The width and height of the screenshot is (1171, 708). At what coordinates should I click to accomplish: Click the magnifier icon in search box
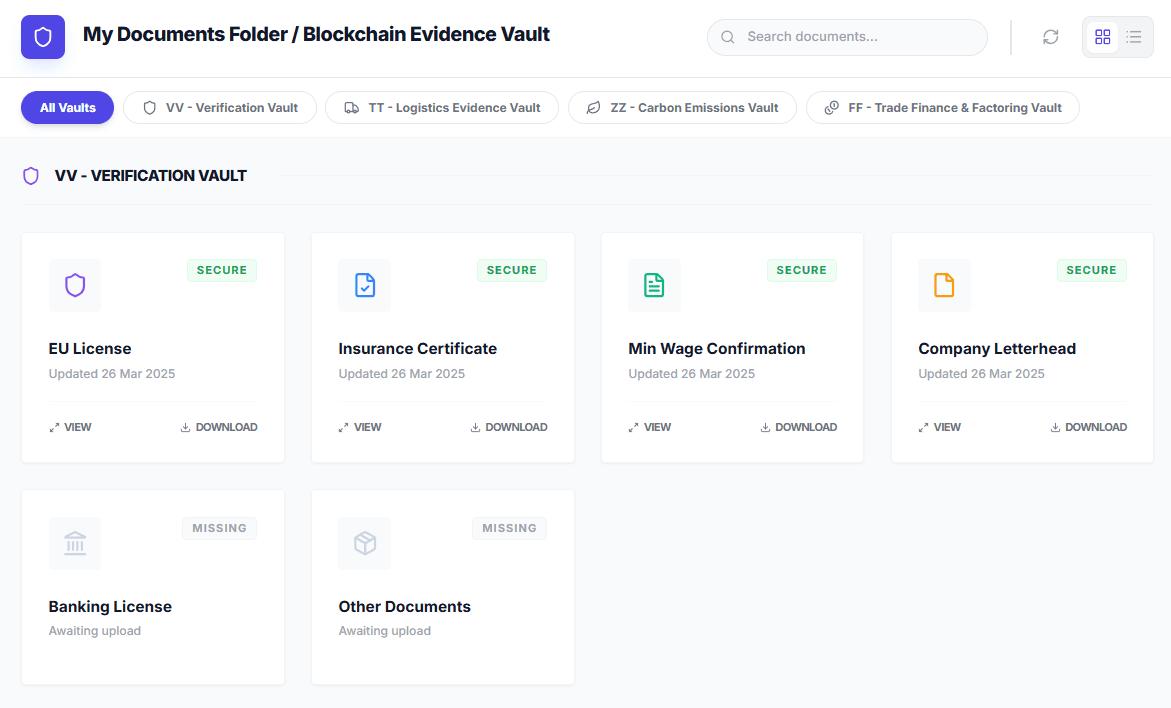click(x=727, y=37)
